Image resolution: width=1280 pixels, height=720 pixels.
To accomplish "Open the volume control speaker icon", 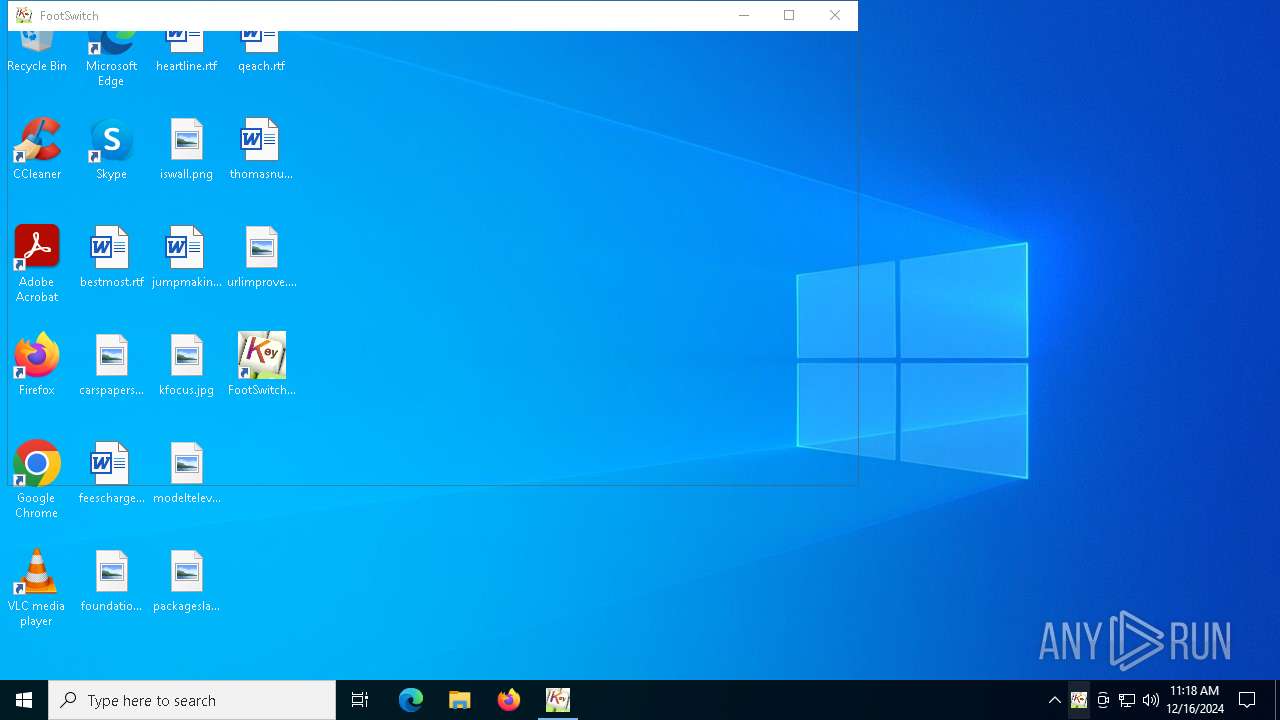I will [1151, 700].
